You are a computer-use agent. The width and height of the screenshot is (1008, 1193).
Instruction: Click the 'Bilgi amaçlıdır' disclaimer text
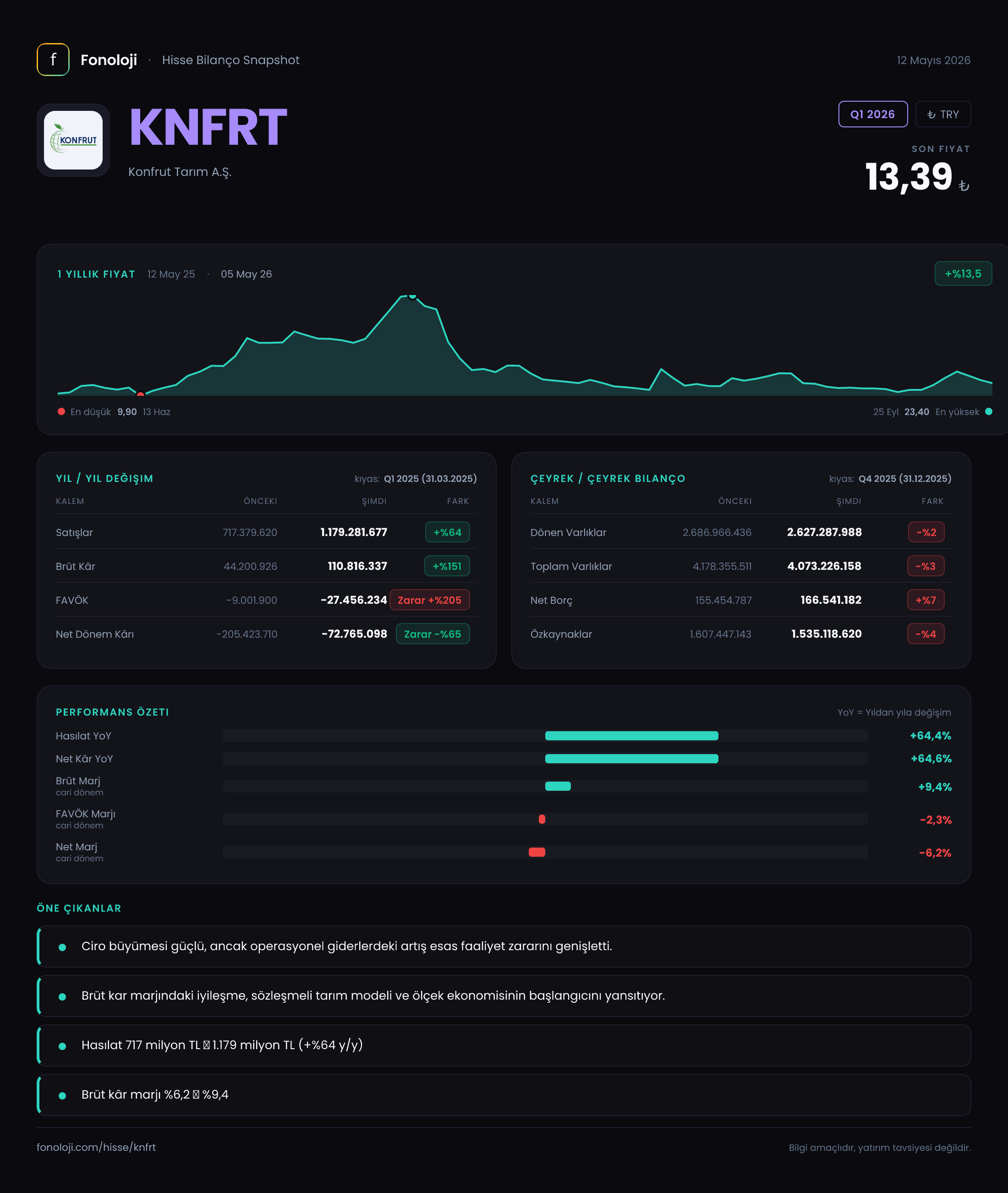tap(879, 1147)
